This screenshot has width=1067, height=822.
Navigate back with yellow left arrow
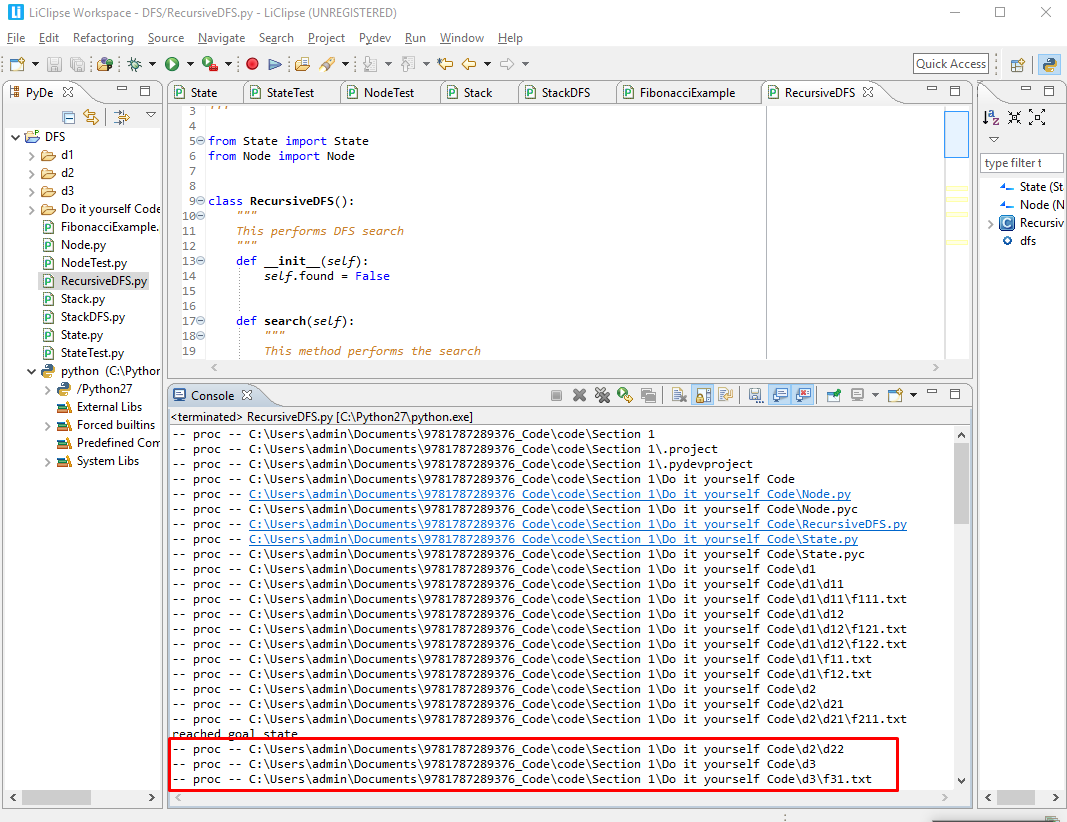click(x=469, y=64)
